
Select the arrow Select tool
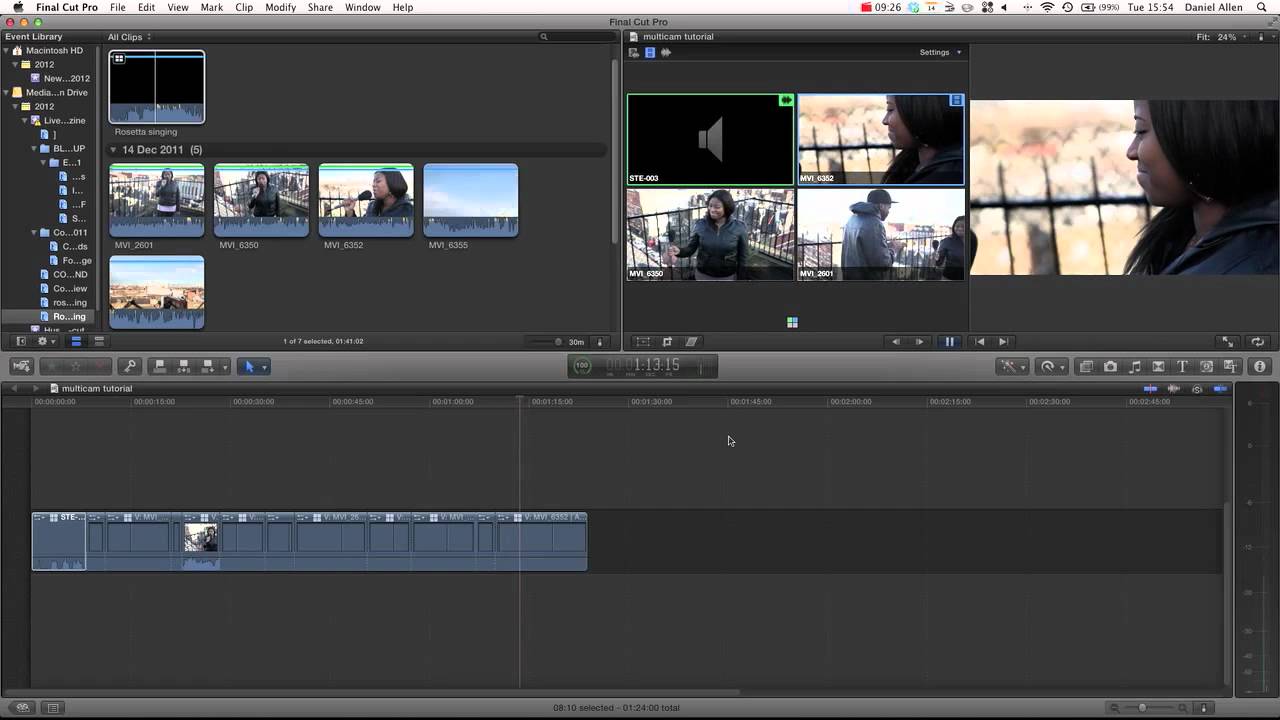pyautogui.click(x=250, y=366)
